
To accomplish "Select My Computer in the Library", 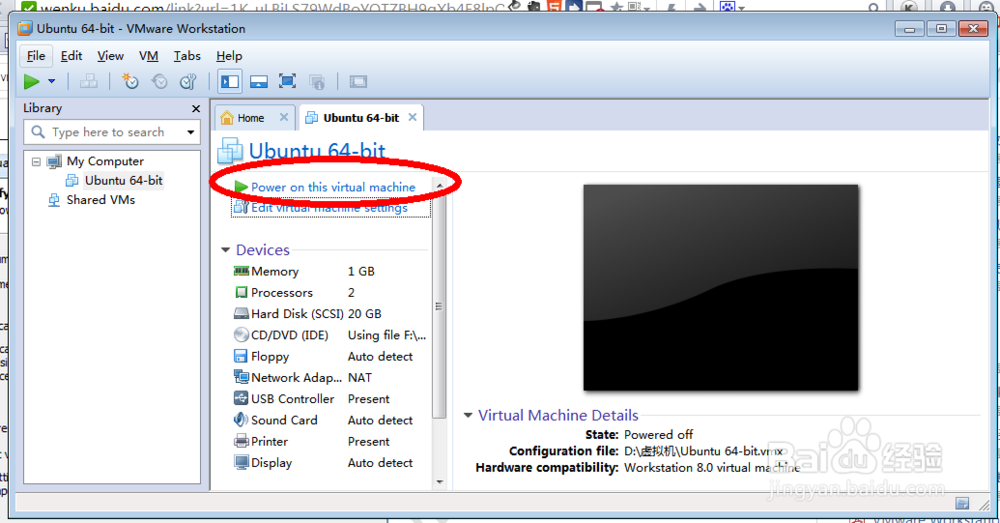I will [105, 161].
